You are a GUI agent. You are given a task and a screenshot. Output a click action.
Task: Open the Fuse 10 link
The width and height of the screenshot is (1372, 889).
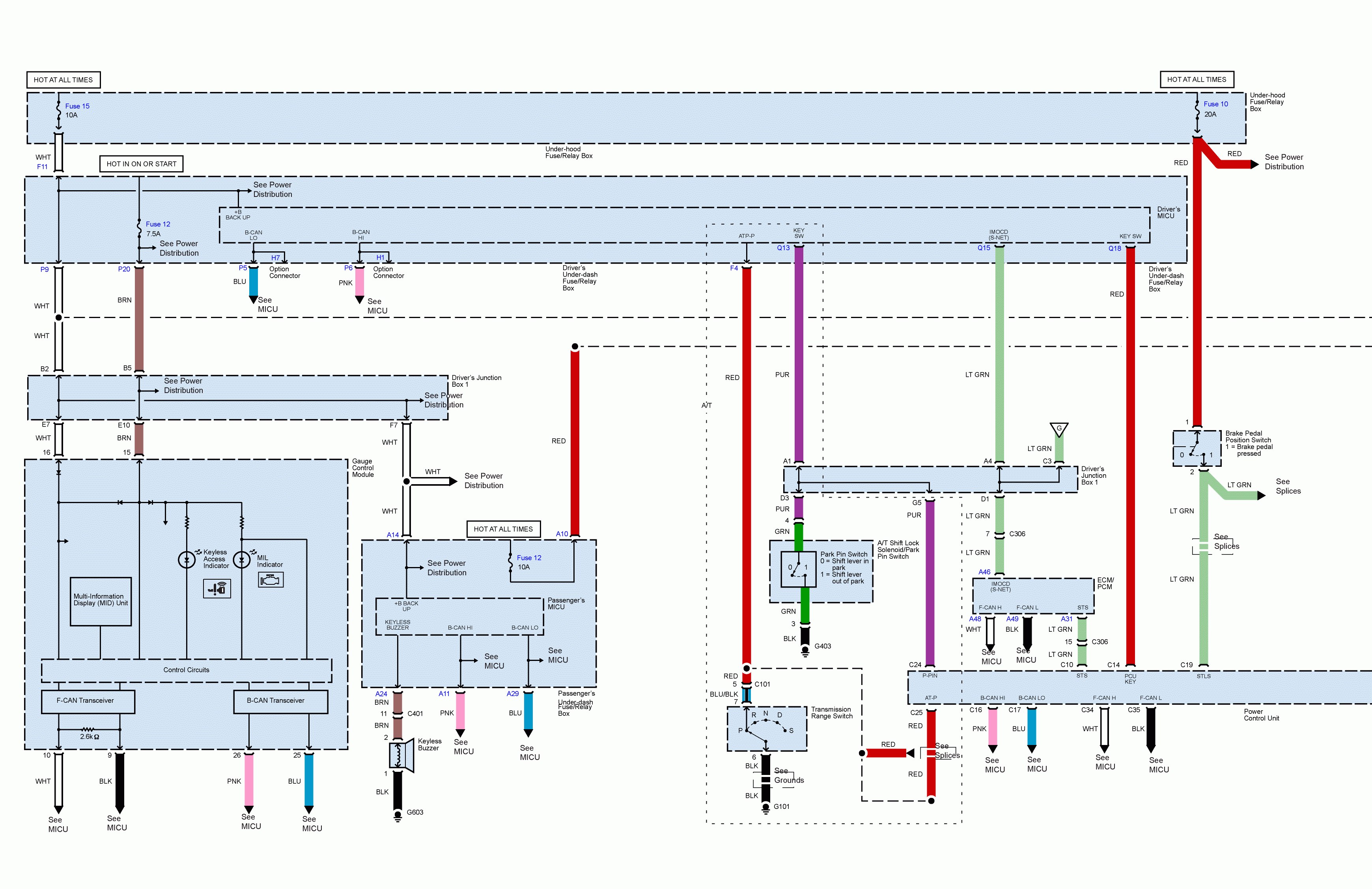[1215, 104]
